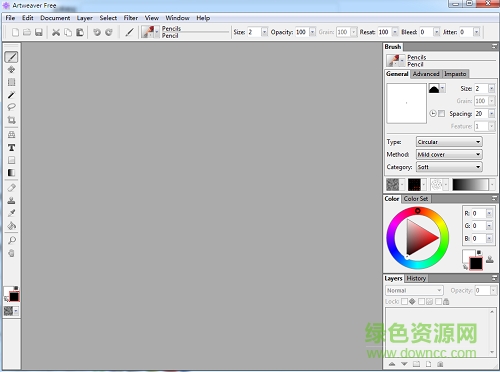
Task: Open the File menu
Action: [x=10, y=18]
